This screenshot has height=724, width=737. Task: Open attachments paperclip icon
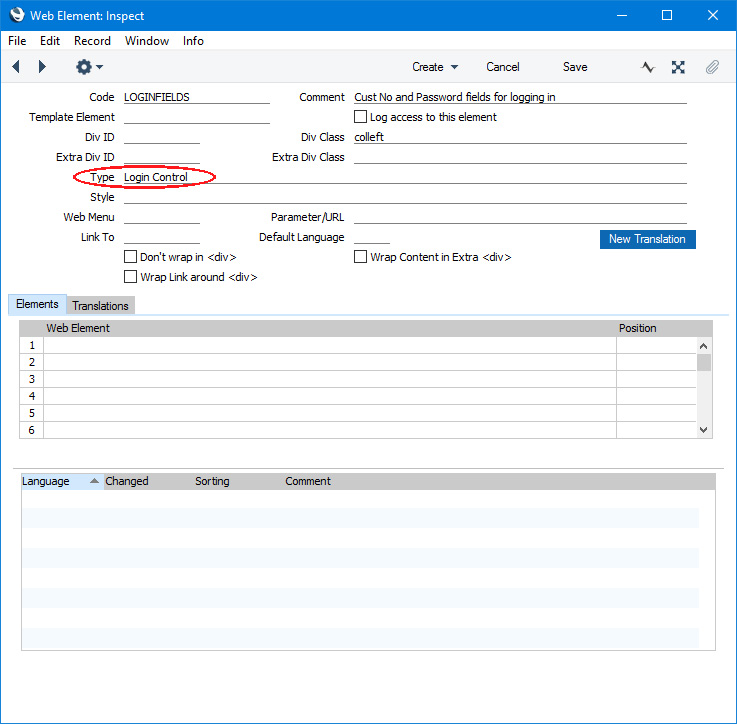tap(712, 67)
